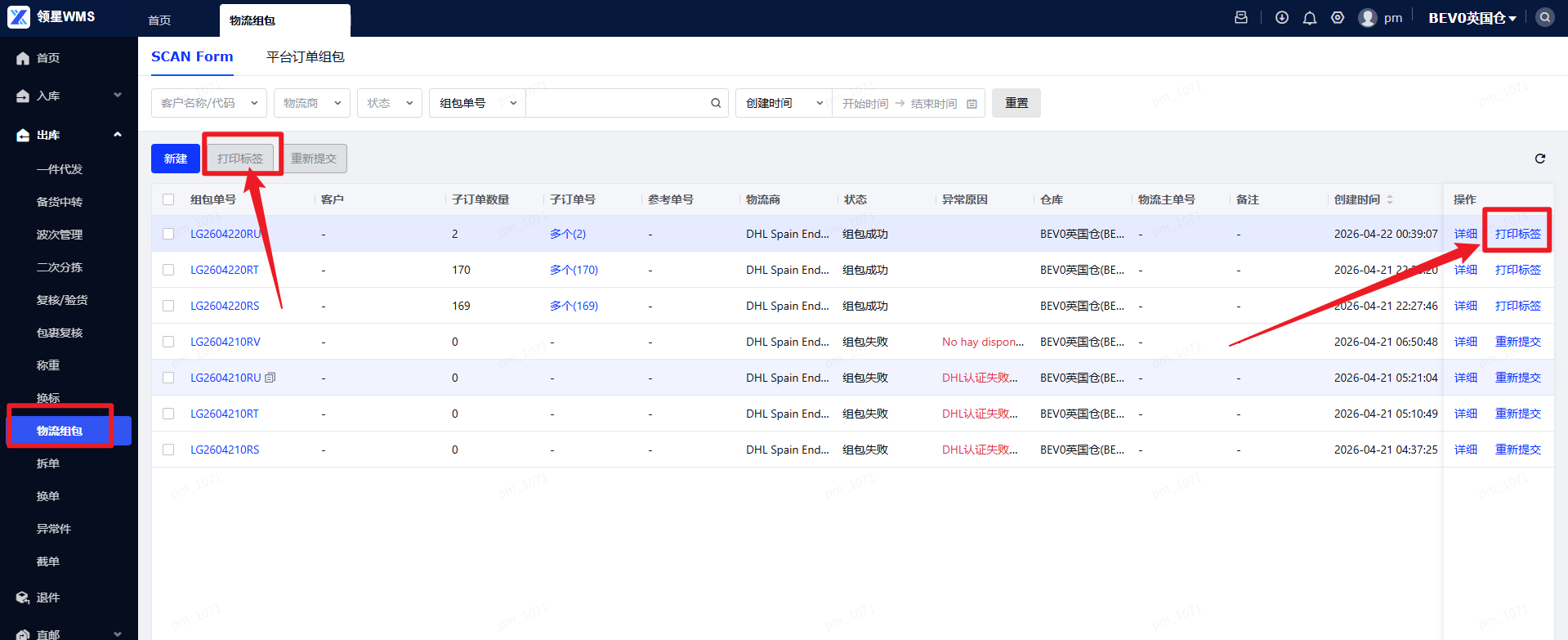Screen dimensions: 1568x640
Task: Sort by 创建时间 column sort icon
Action: coord(1390,199)
